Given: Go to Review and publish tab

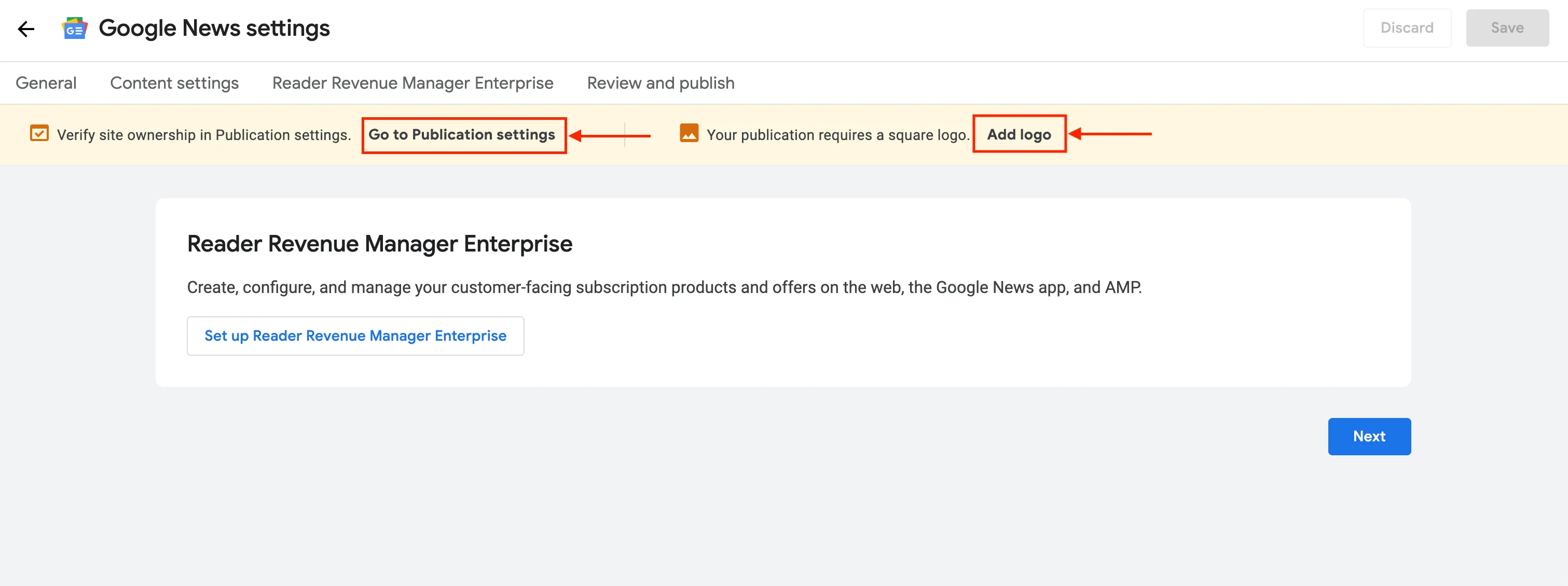Looking at the screenshot, I should [x=661, y=83].
